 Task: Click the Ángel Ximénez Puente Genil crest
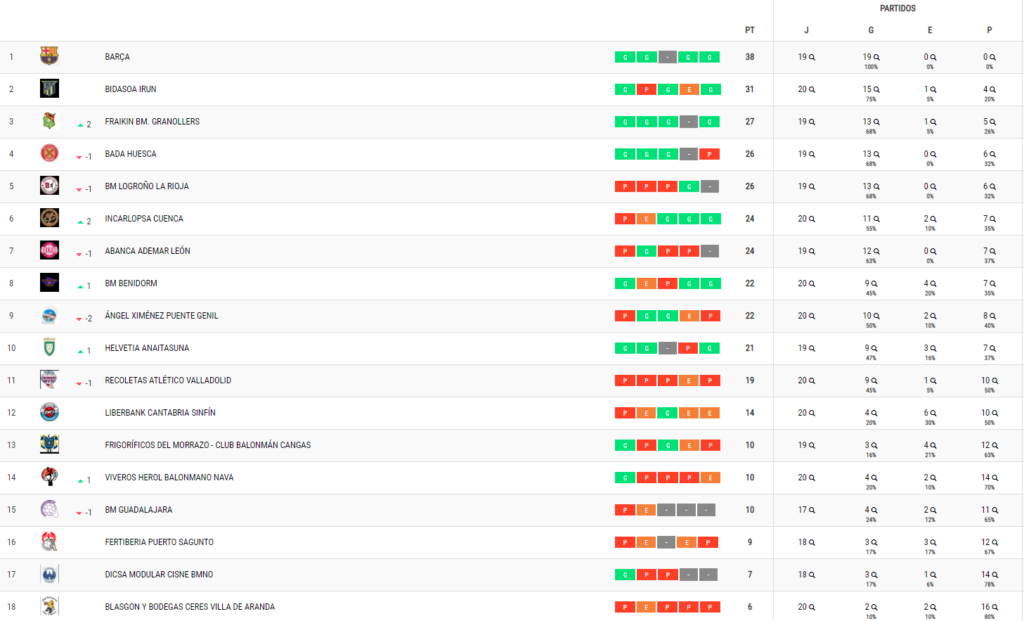tap(49, 315)
